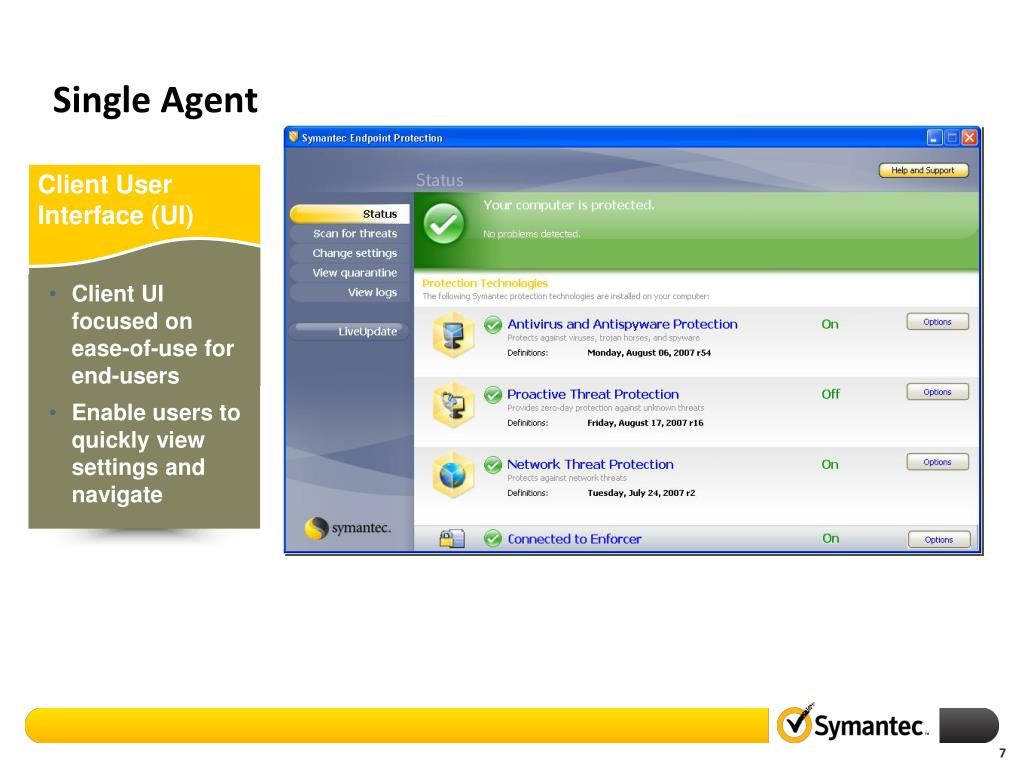Image resolution: width=1024 pixels, height=768 pixels.
Task: Click definitions date Friday, August 17, 2007 r16
Action: [x=645, y=423]
